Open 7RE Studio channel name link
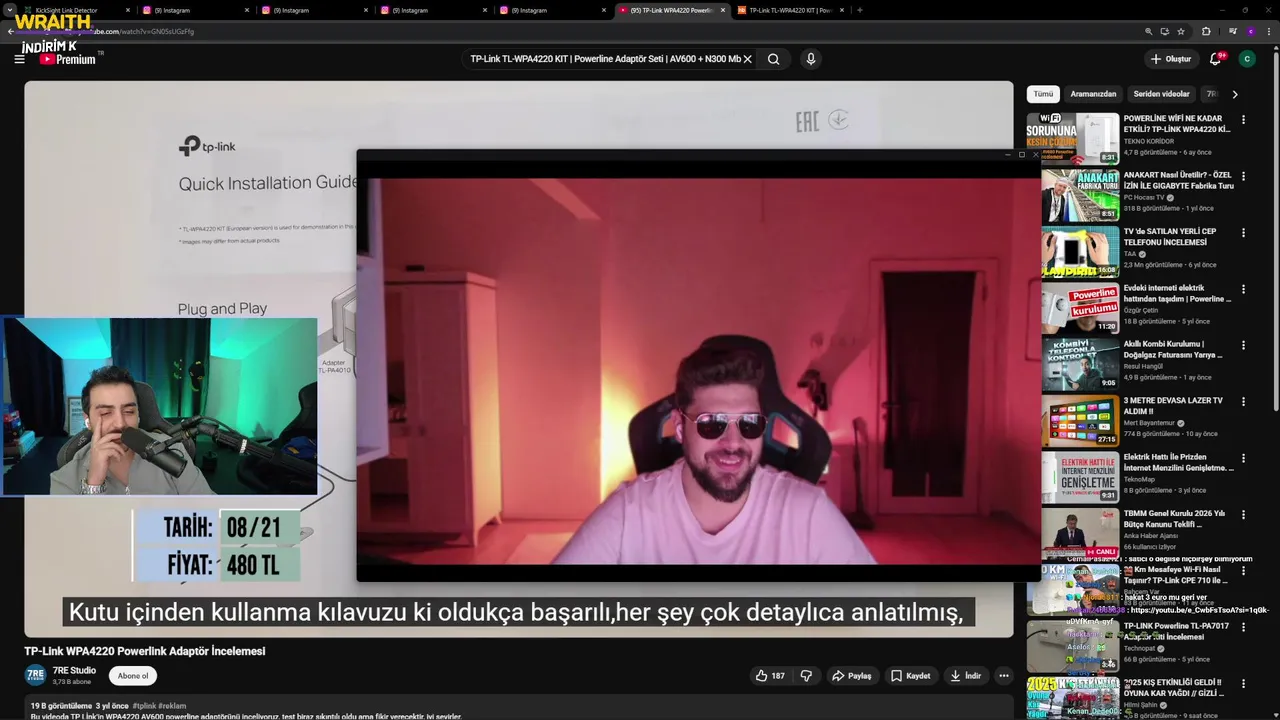Viewport: 1280px width, 720px height. (x=74, y=671)
